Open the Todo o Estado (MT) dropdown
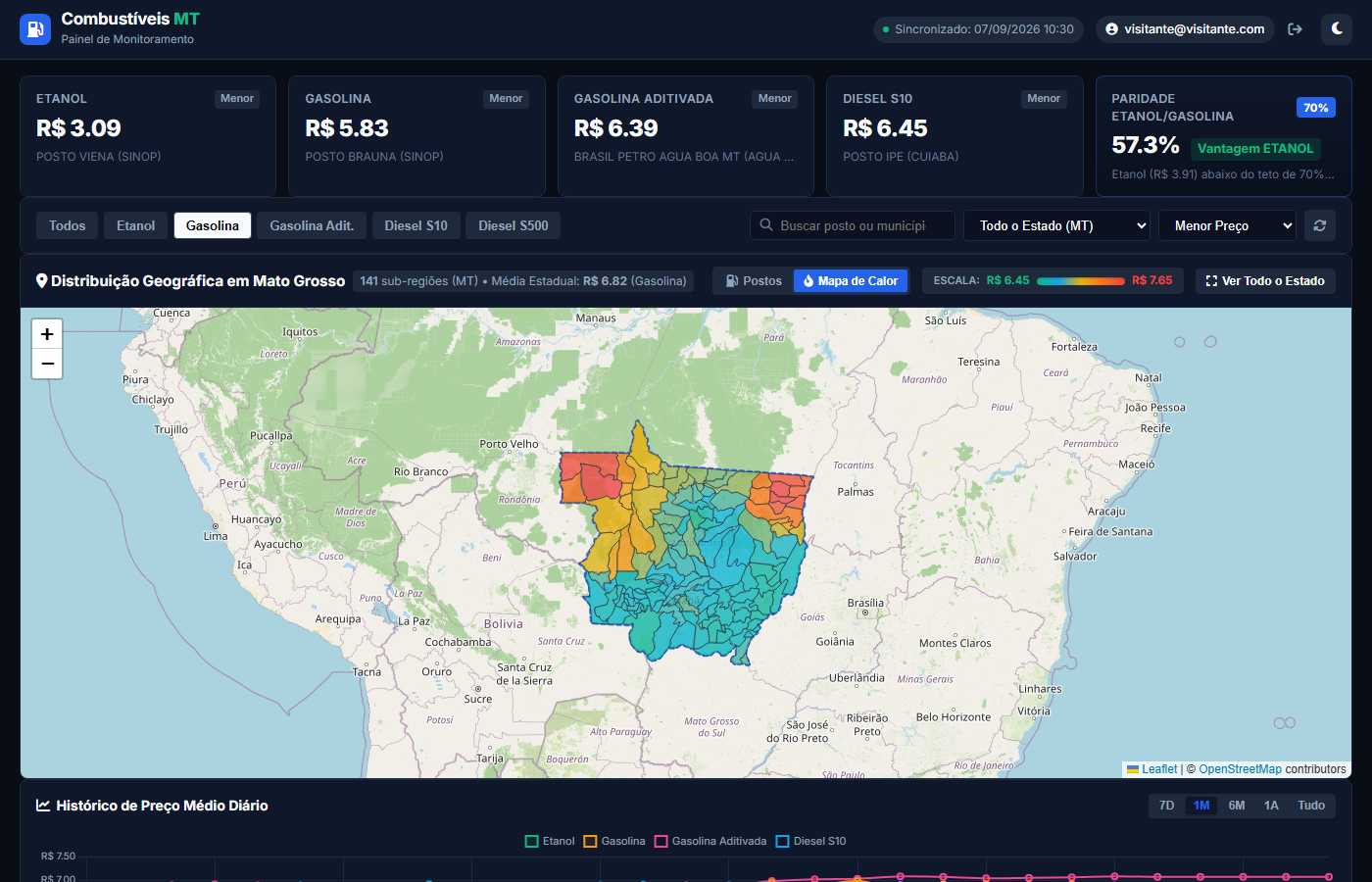The image size is (1372, 882). (x=1057, y=225)
